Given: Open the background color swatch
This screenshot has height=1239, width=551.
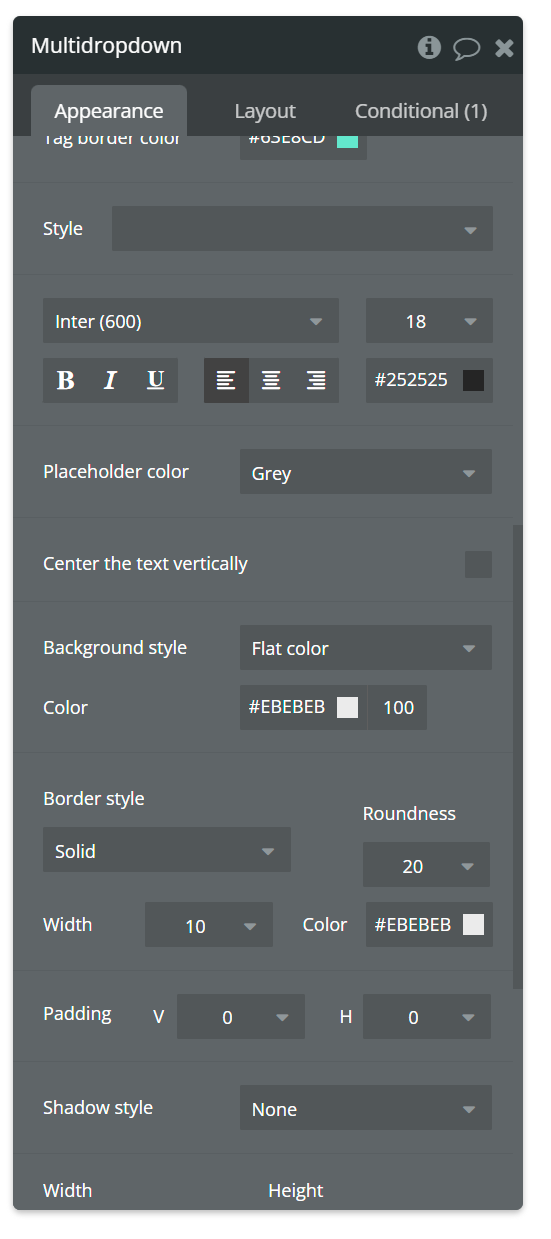Looking at the screenshot, I should [x=347, y=708].
